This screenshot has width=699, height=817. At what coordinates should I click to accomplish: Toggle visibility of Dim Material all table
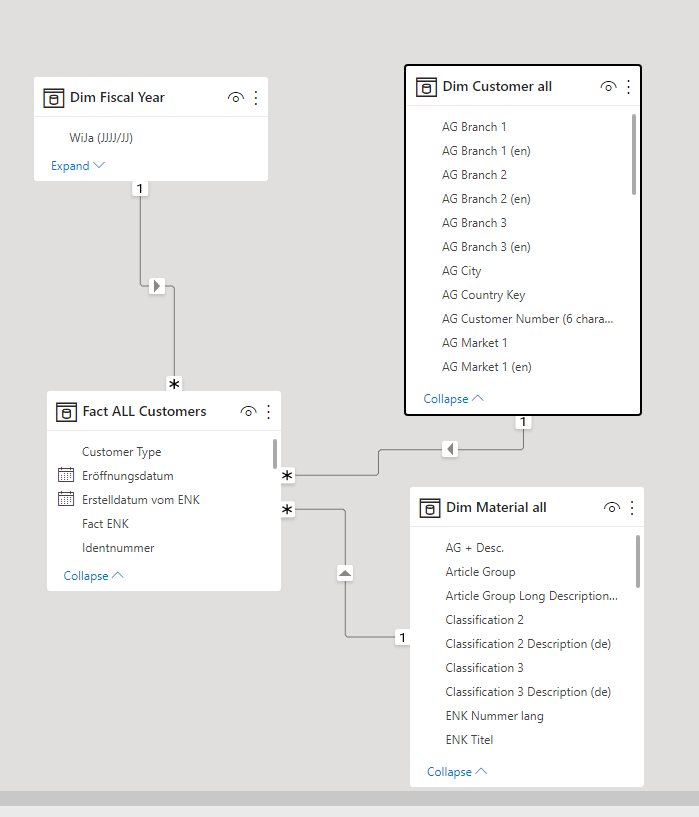612,507
